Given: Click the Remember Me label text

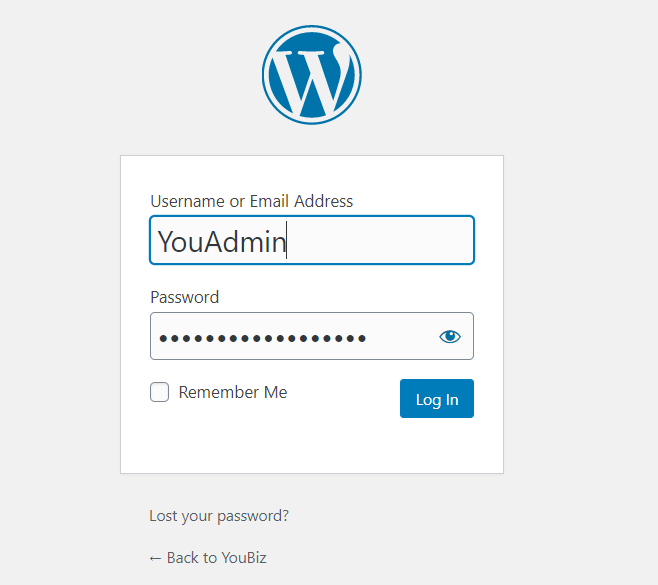Looking at the screenshot, I should 233,392.
